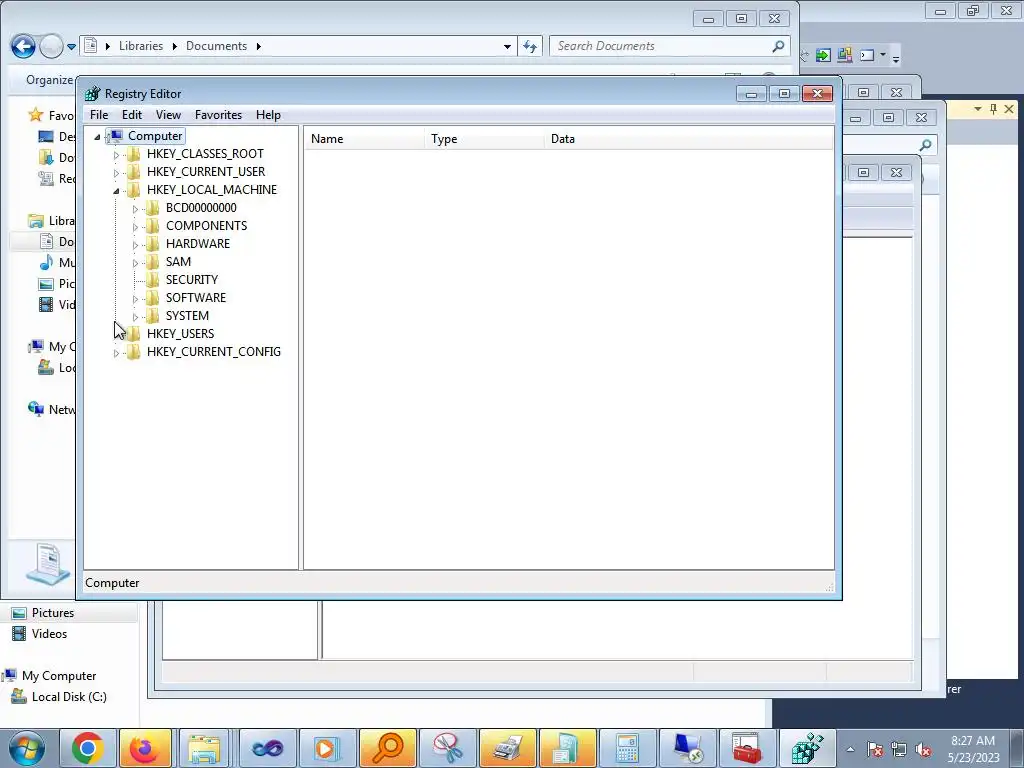Open Organize menu in explorer window

tap(50, 80)
